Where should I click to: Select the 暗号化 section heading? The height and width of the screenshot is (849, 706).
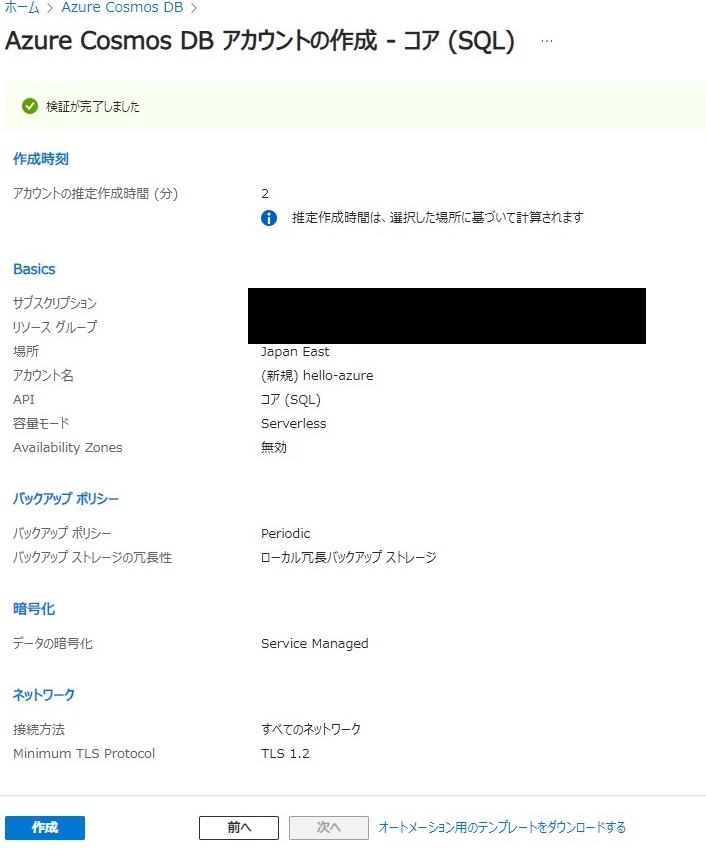tap(34, 609)
